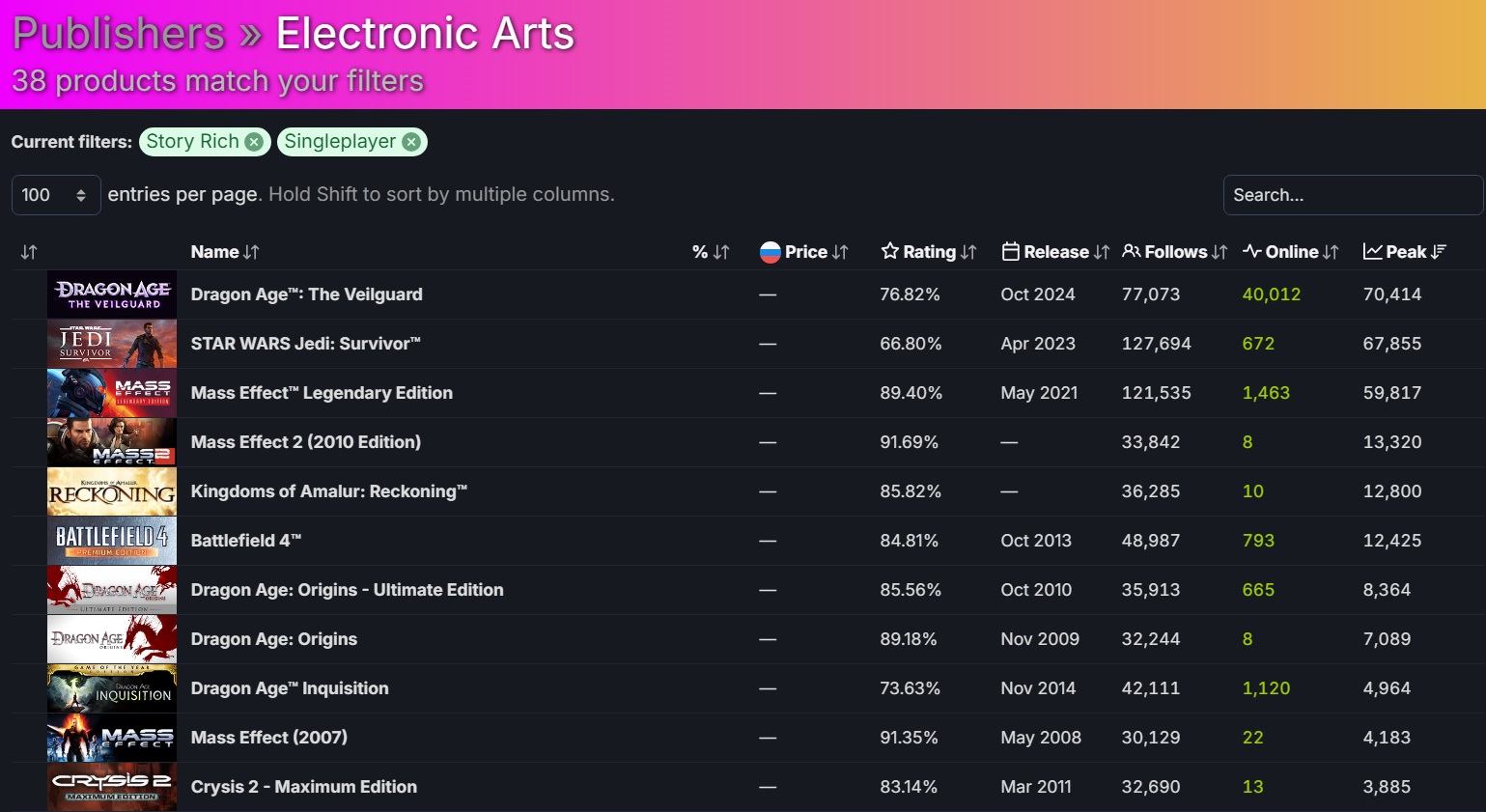Sort table by Follows column

pos(1175,252)
